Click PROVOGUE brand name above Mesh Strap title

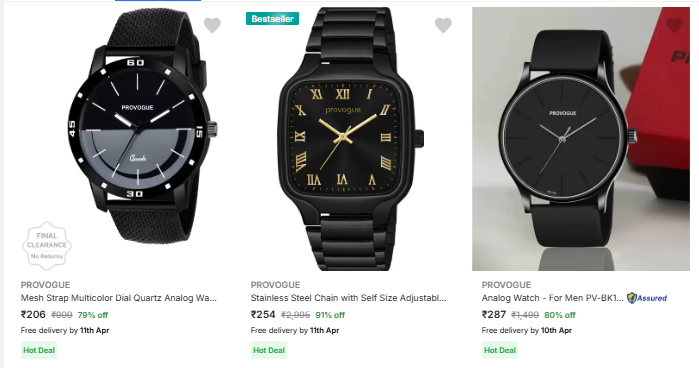(x=45, y=285)
